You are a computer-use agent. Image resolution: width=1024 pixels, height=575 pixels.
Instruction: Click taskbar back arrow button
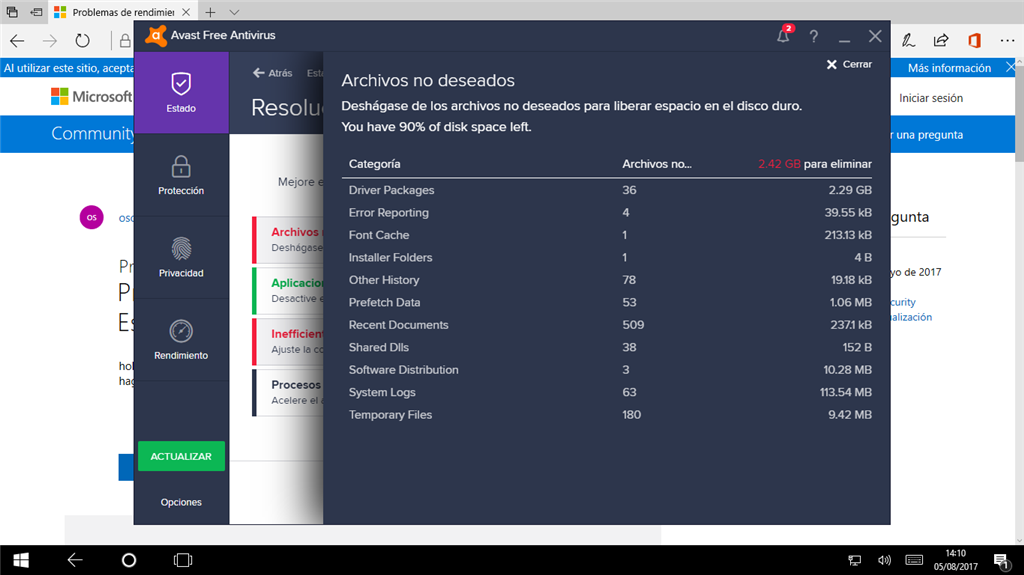click(x=75, y=560)
